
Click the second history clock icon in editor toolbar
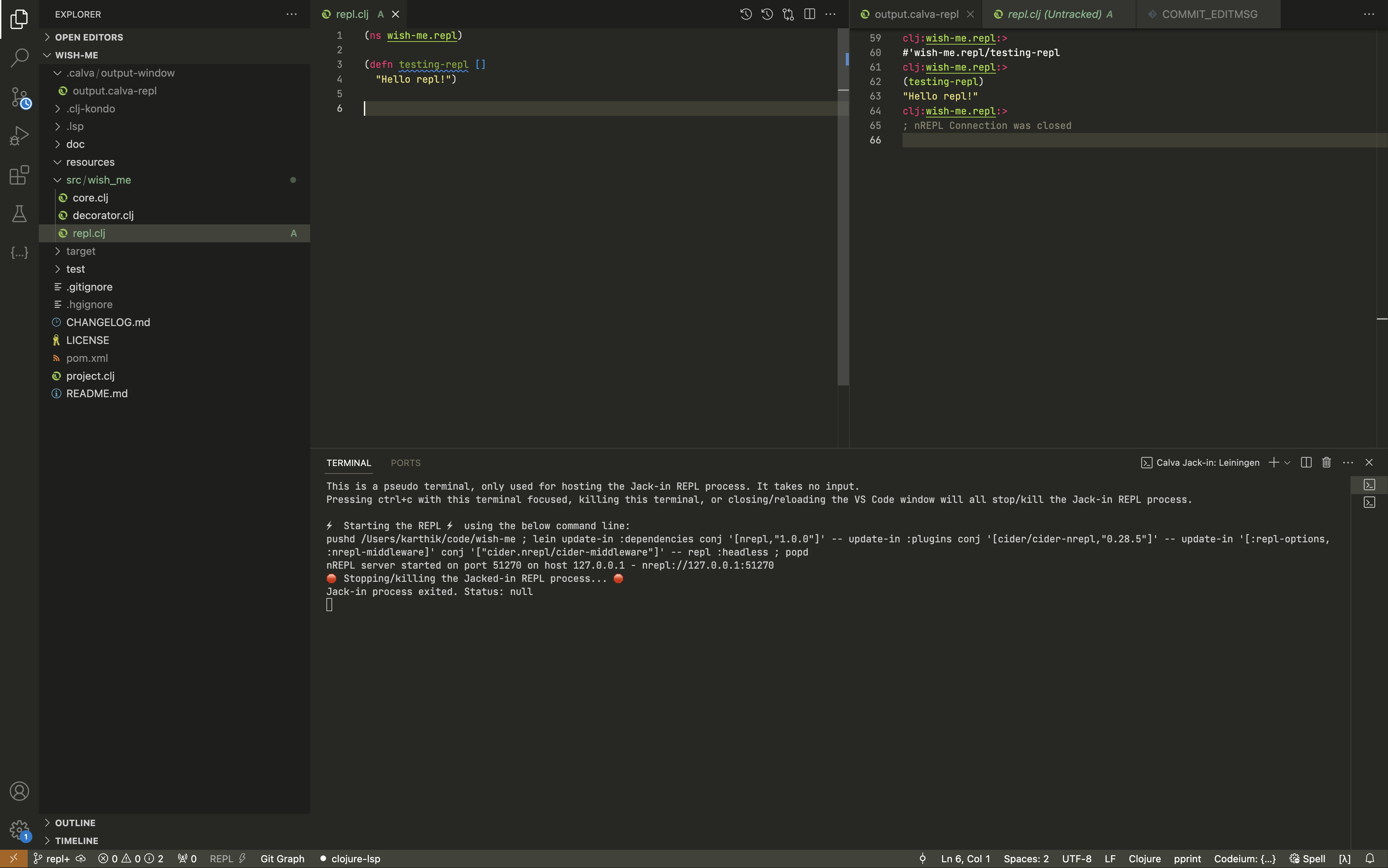click(767, 15)
